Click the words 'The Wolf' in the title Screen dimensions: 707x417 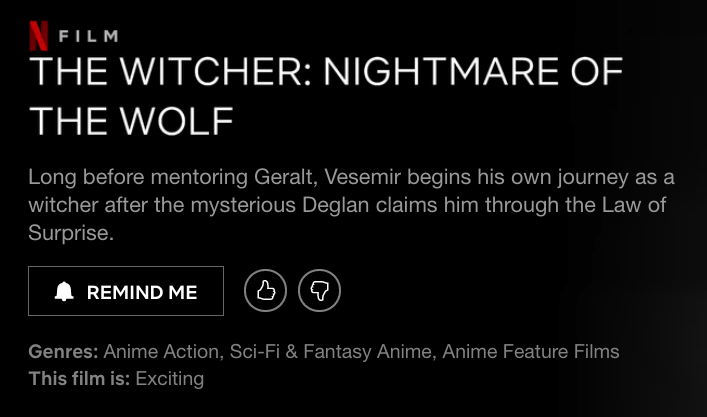131,122
